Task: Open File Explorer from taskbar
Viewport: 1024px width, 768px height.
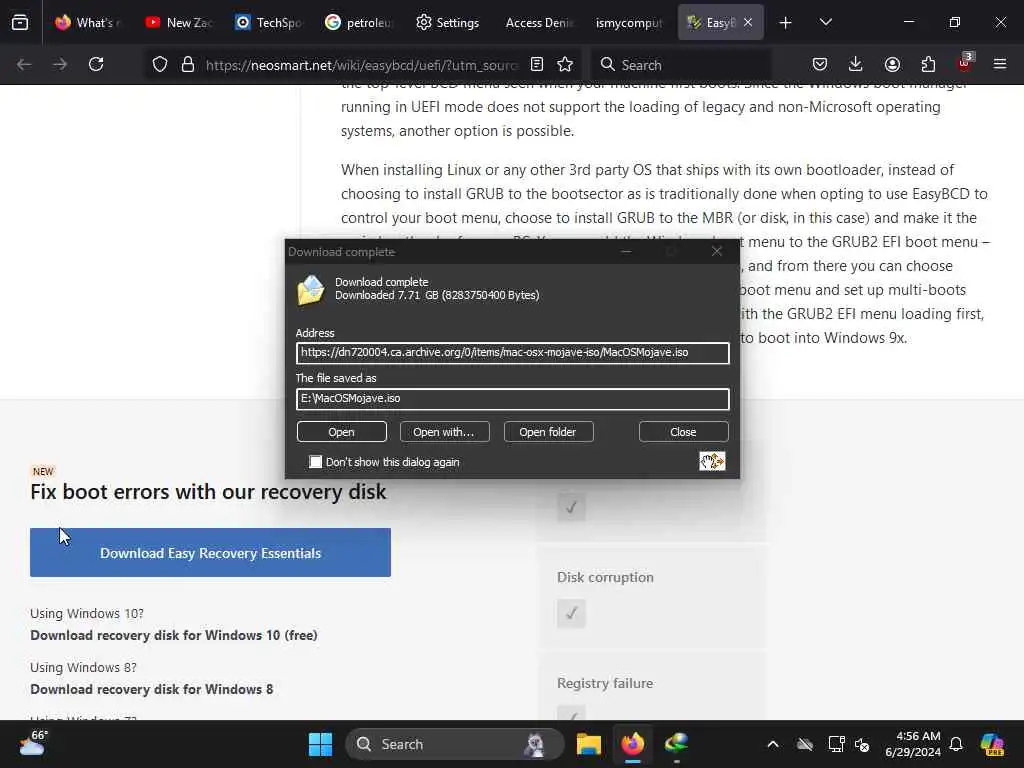Action: click(588, 744)
